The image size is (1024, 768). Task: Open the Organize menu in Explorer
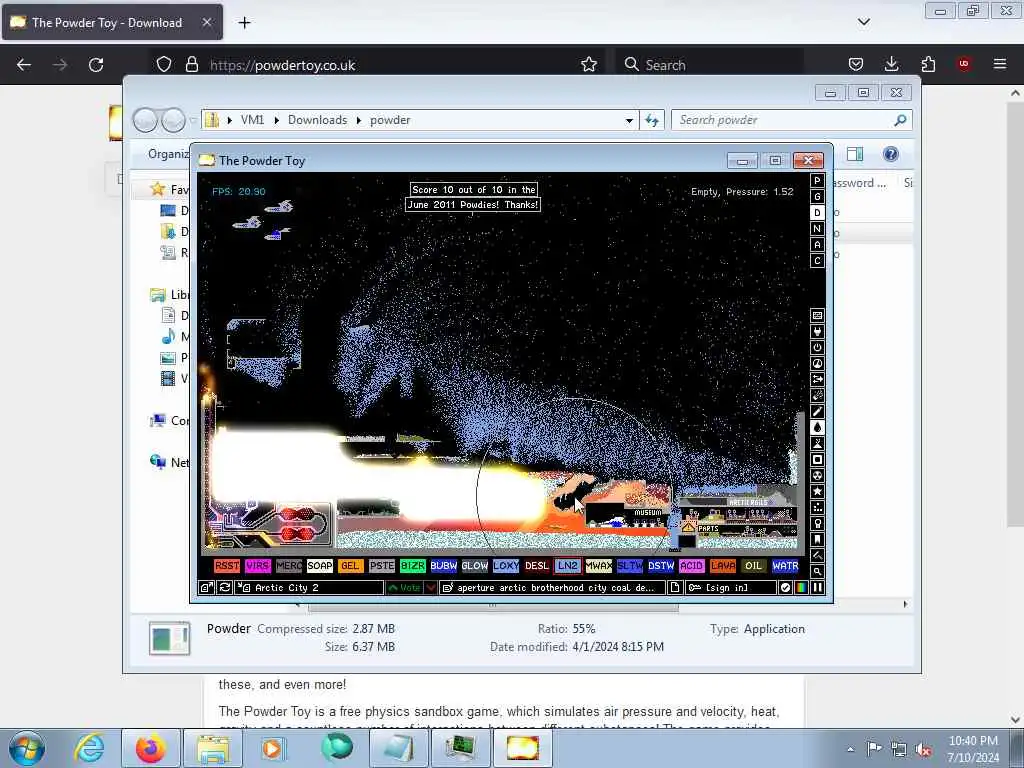tap(168, 154)
